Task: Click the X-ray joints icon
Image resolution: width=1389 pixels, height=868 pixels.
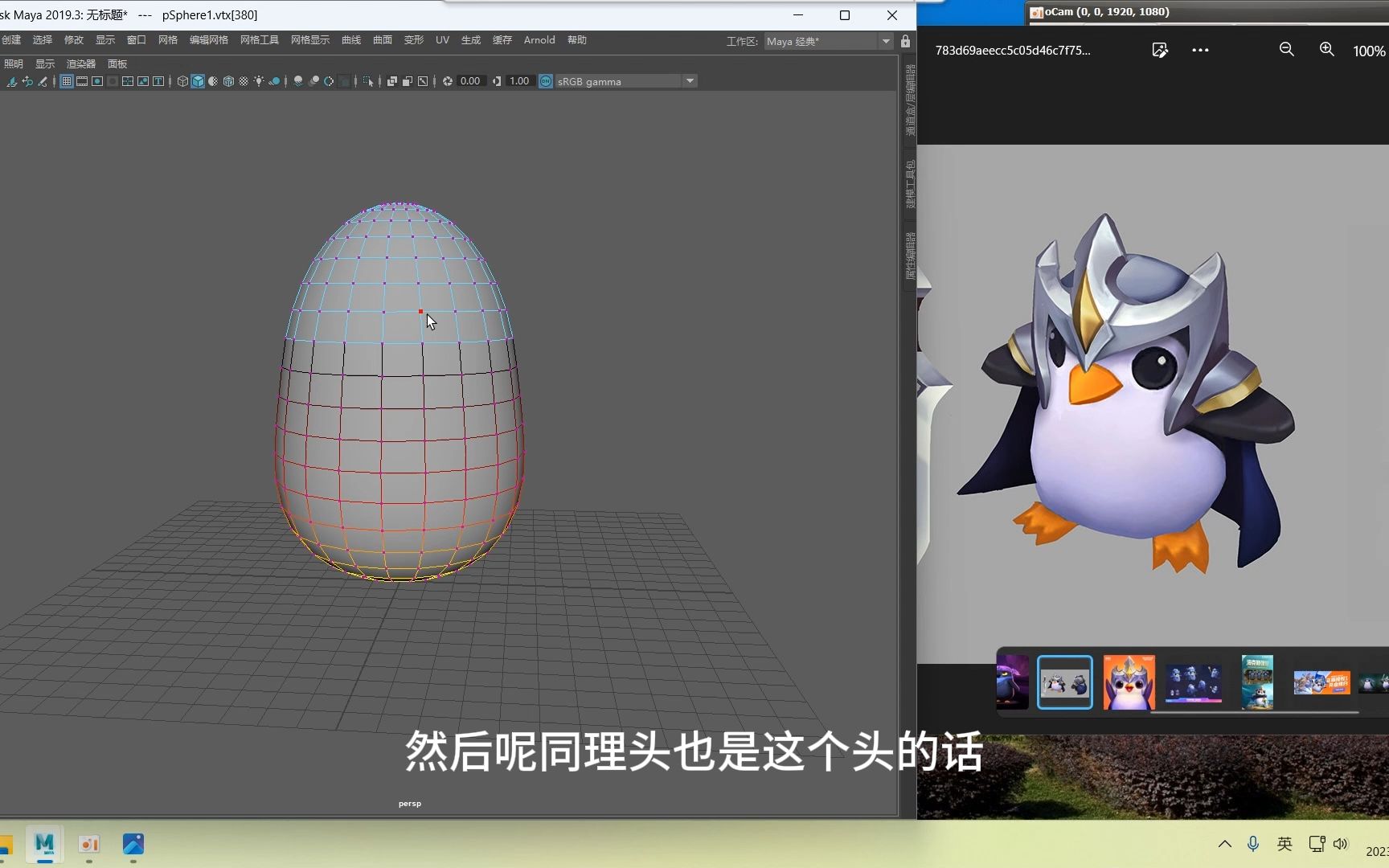Action: [423, 81]
